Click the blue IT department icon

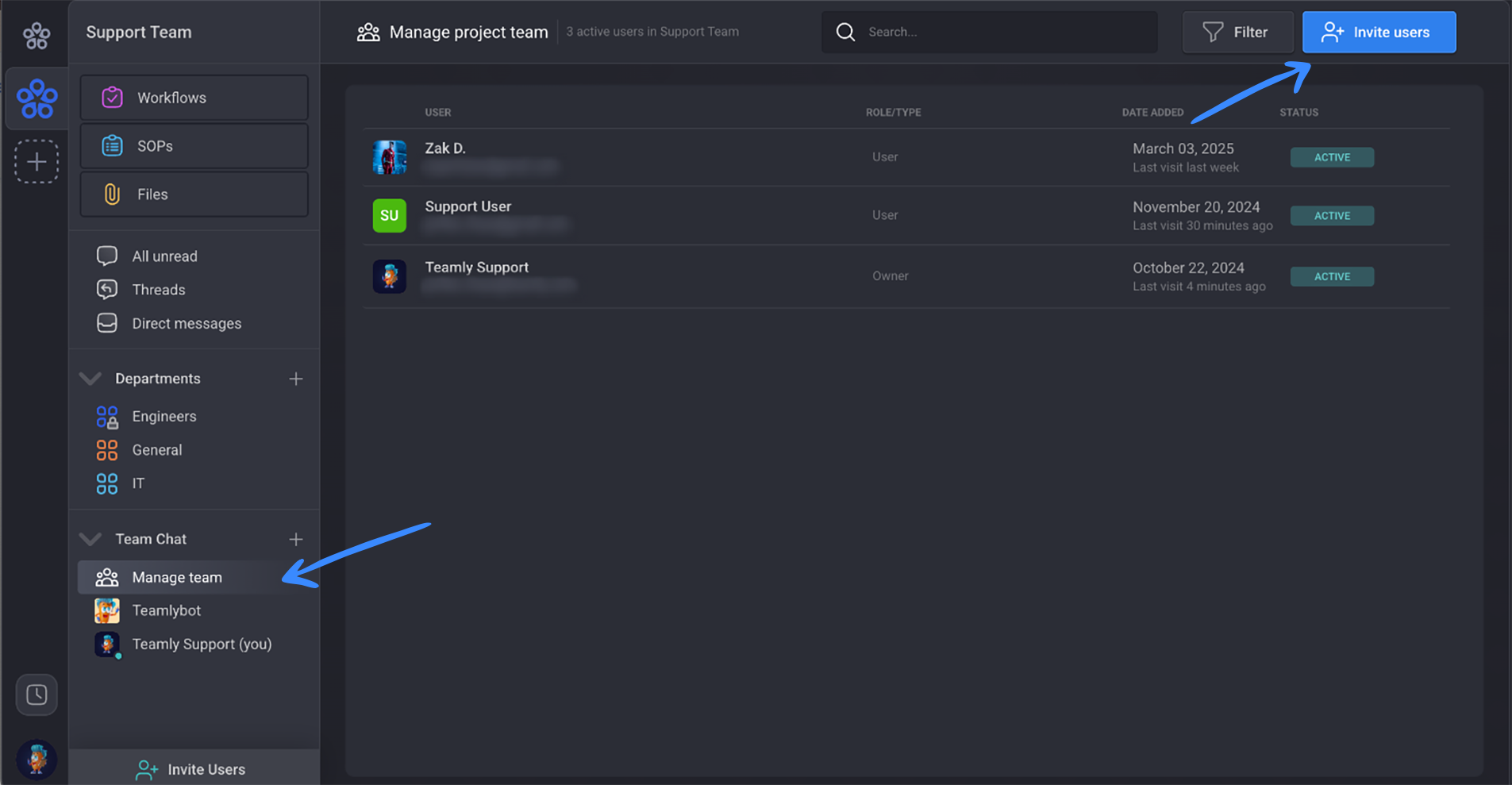click(107, 483)
